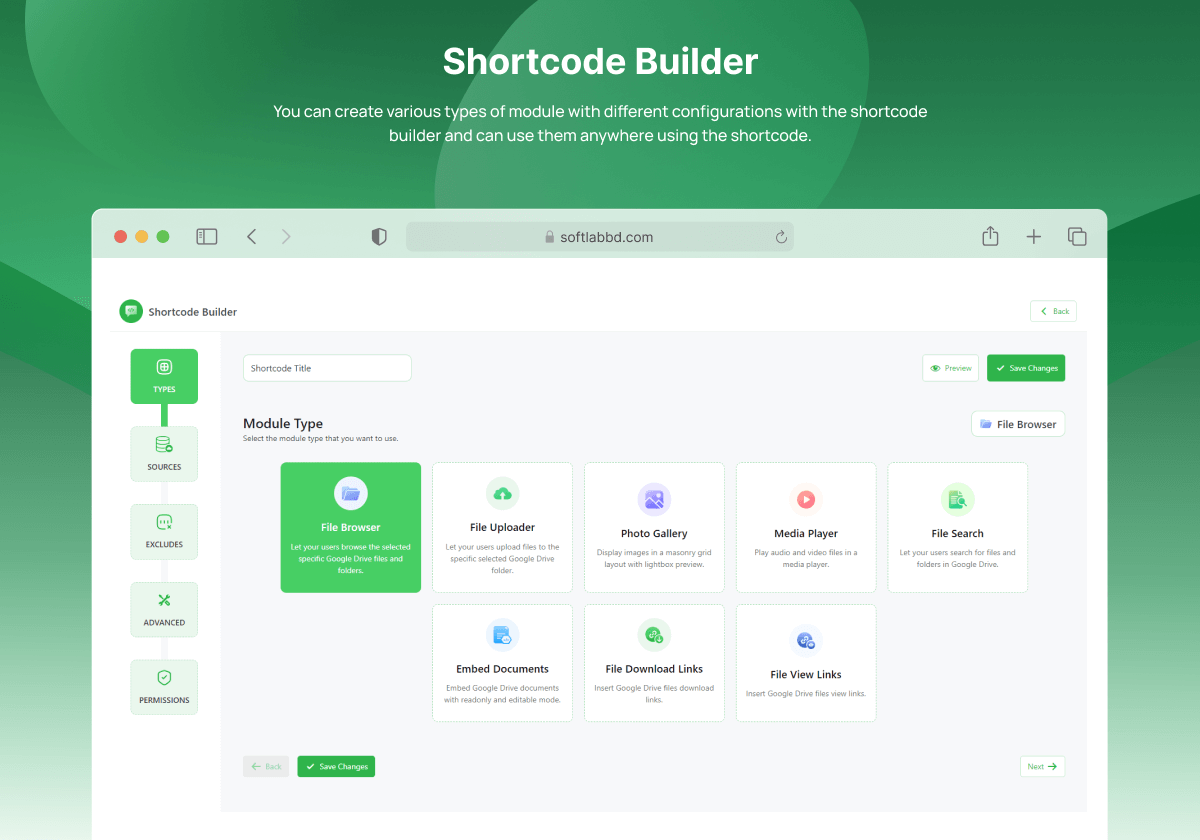
Task: Click the top Save Changes button
Action: click(x=1026, y=368)
